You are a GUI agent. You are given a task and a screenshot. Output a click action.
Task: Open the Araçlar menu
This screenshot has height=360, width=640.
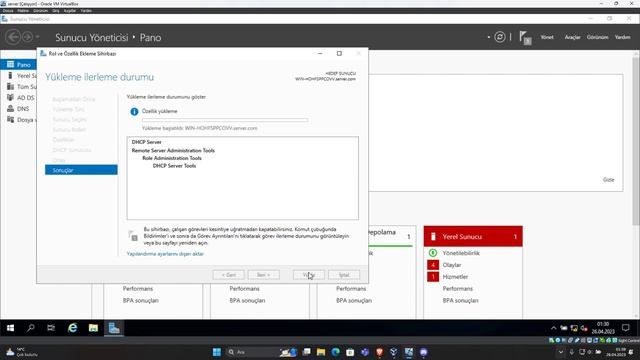coord(572,37)
